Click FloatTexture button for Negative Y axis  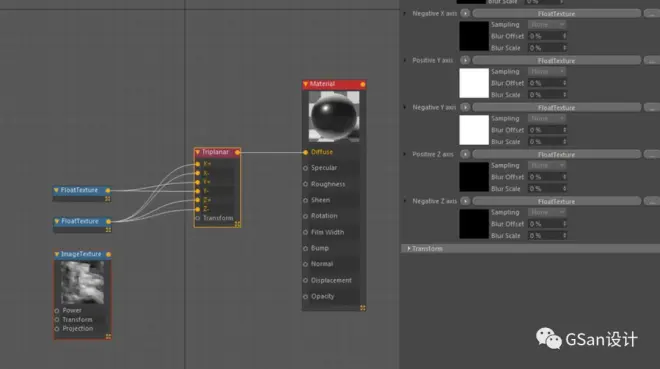coord(556,108)
